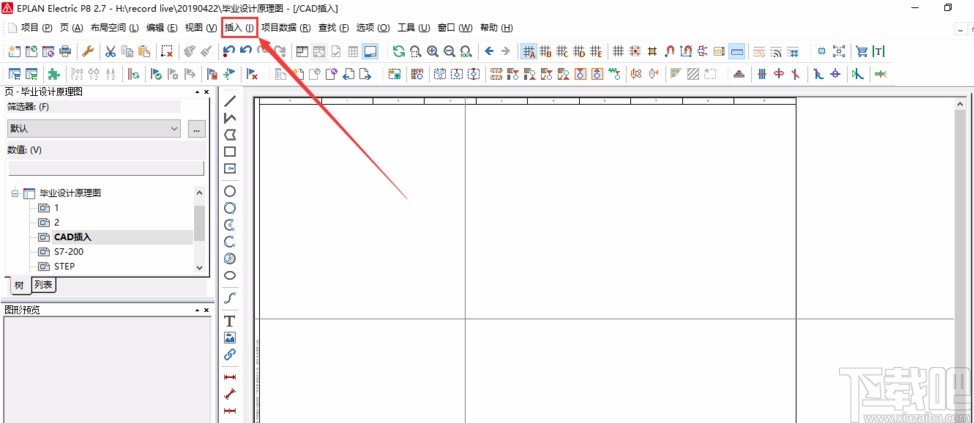Toggle grid display on/off

click(618, 52)
